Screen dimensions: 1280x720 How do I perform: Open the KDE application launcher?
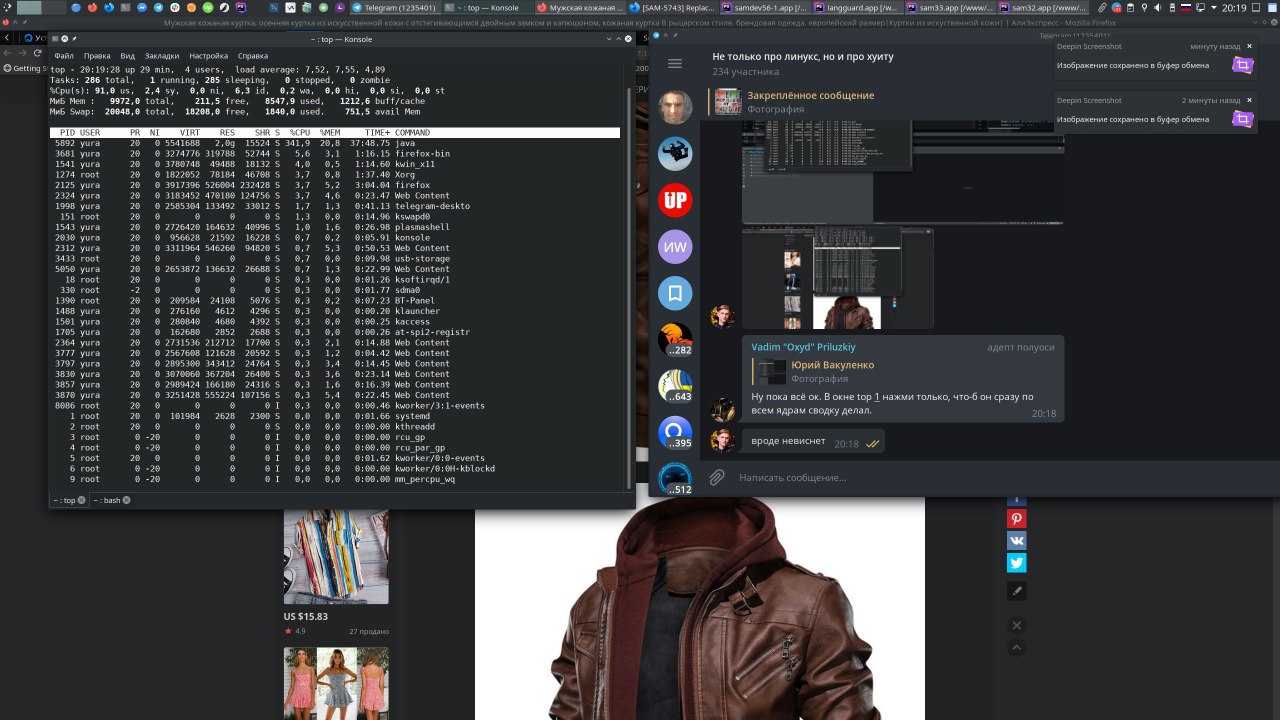7,8
